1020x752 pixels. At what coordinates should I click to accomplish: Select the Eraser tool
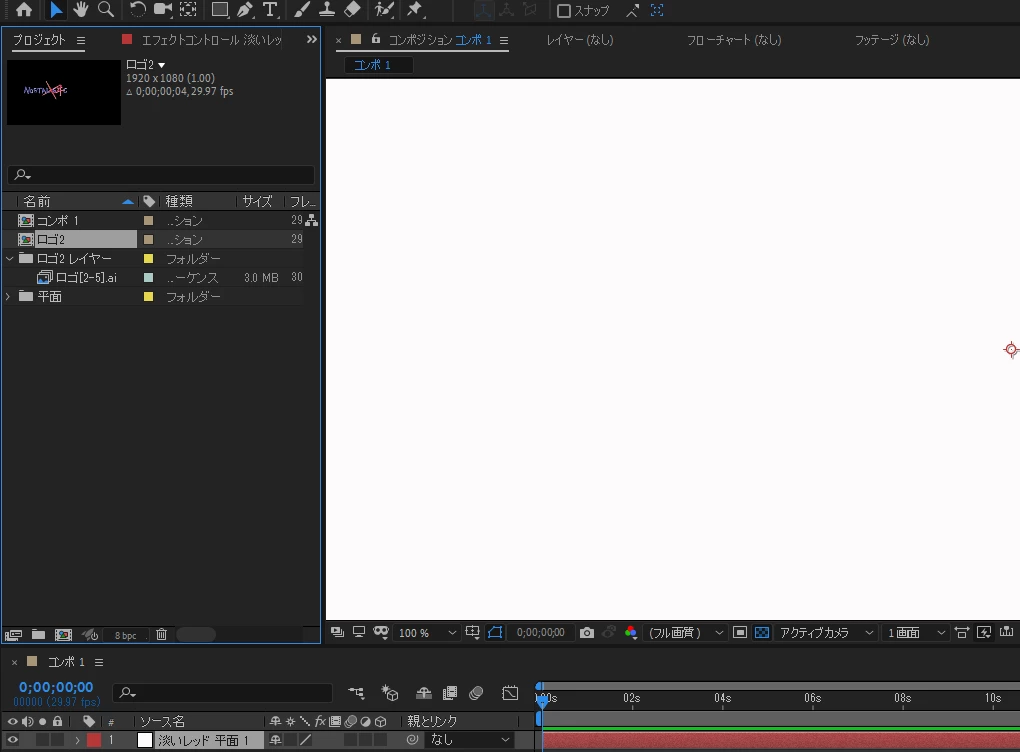352,9
